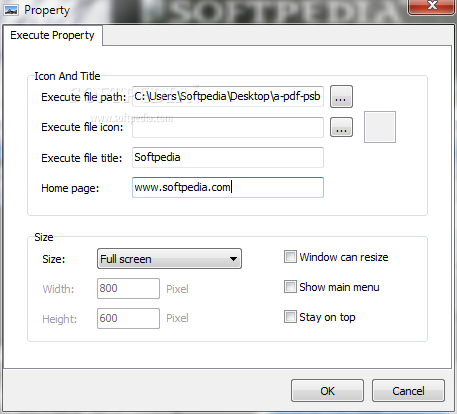Select the Execute Property tab
Viewport: 457px width, 414px height.
point(52,35)
